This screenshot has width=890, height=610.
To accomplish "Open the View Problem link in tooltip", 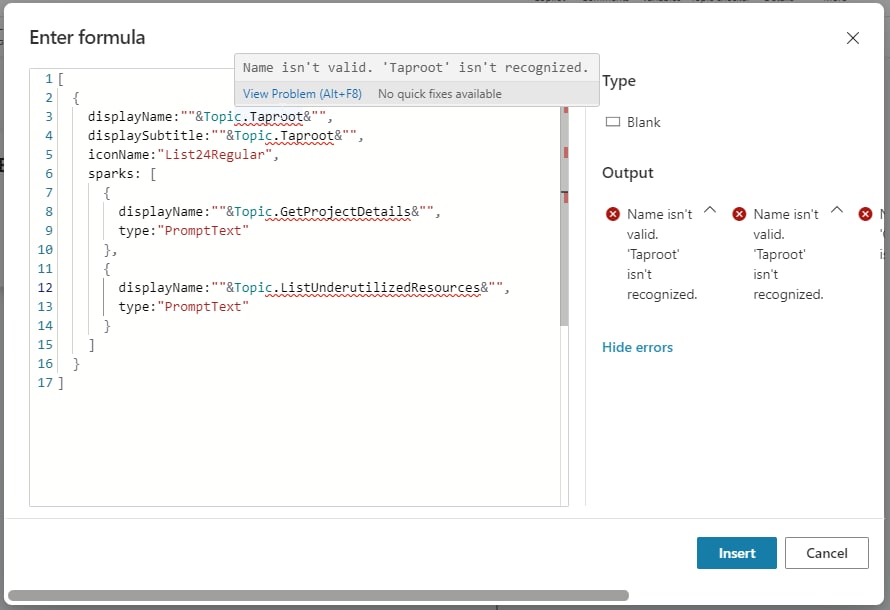I will (302, 94).
